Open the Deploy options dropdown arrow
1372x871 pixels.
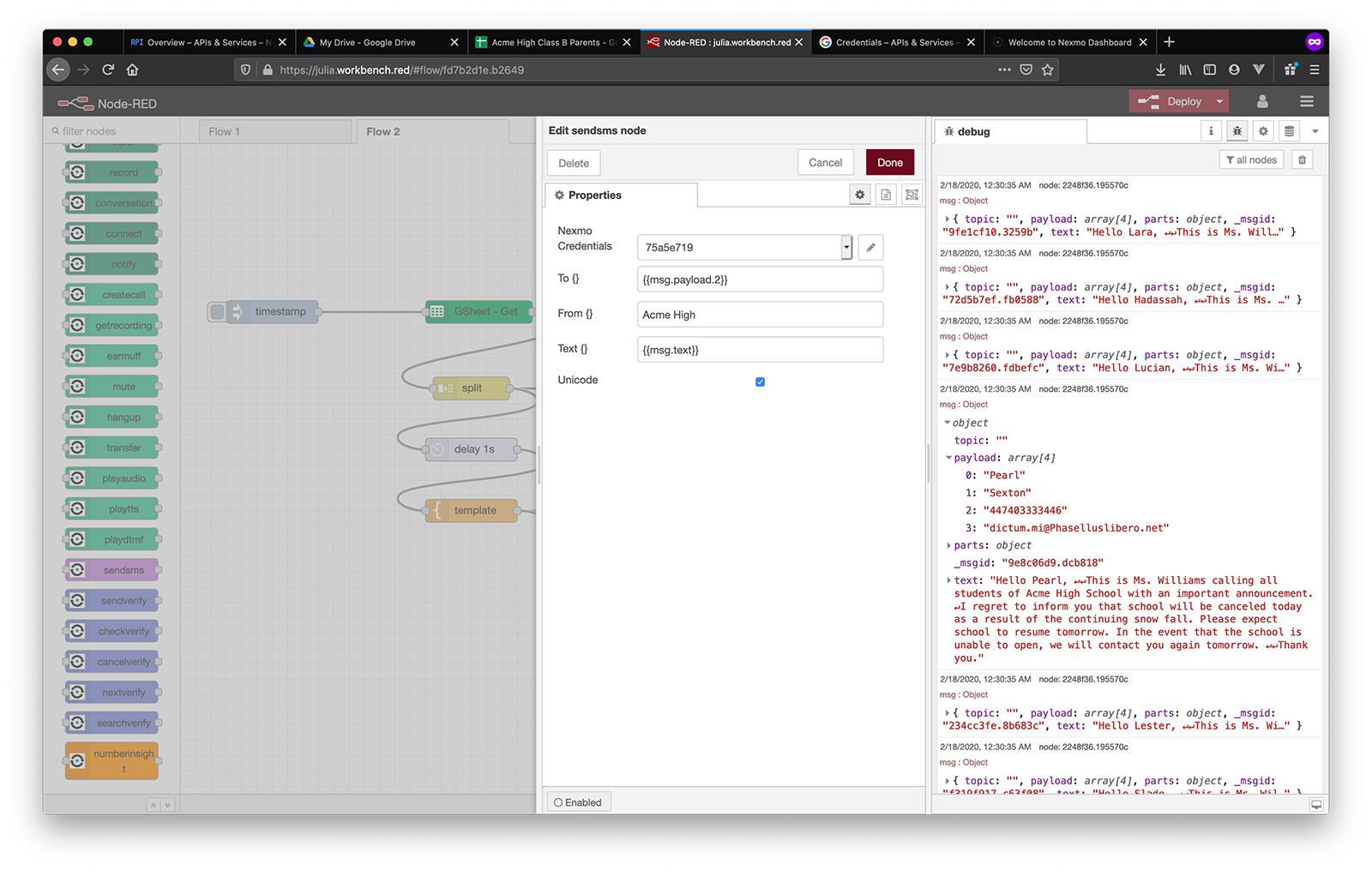1219,101
